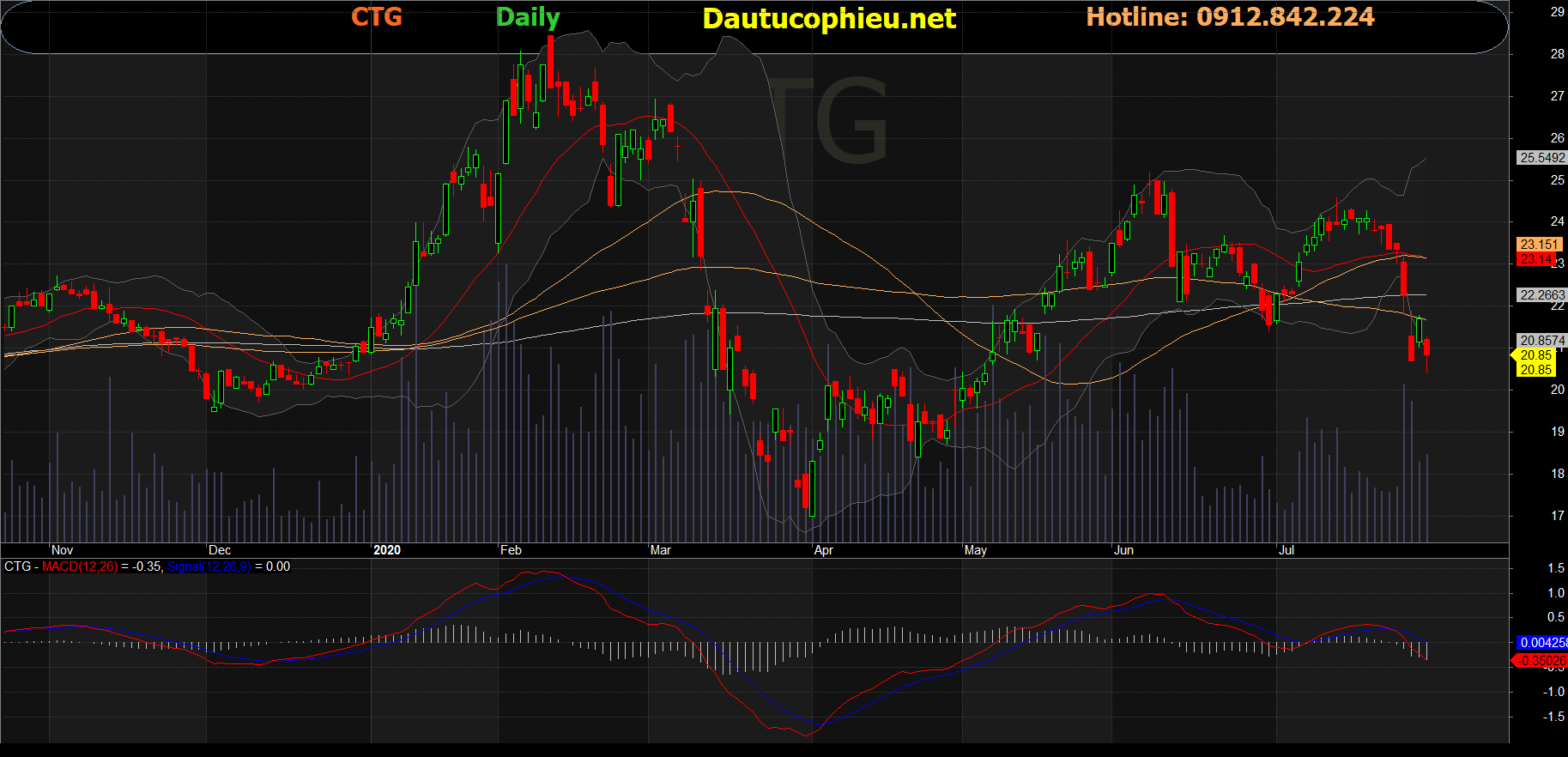Select the blue 0.004258 signal value tag
Viewport: 1568px width, 757px height.
click(x=1542, y=643)
